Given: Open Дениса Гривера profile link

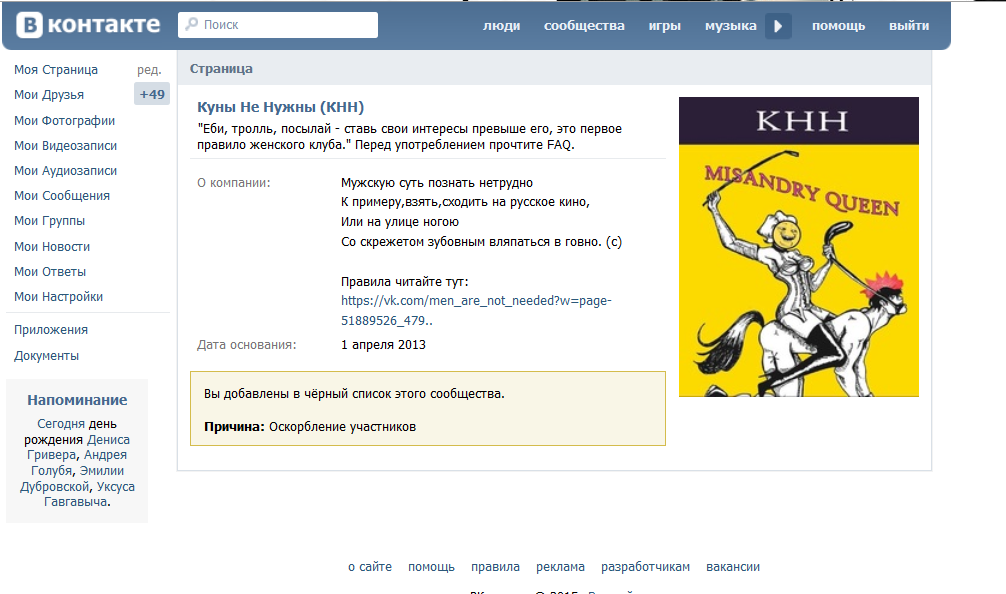Looking at the screenshot, I should pyautogui.click(x=78, y=447).
